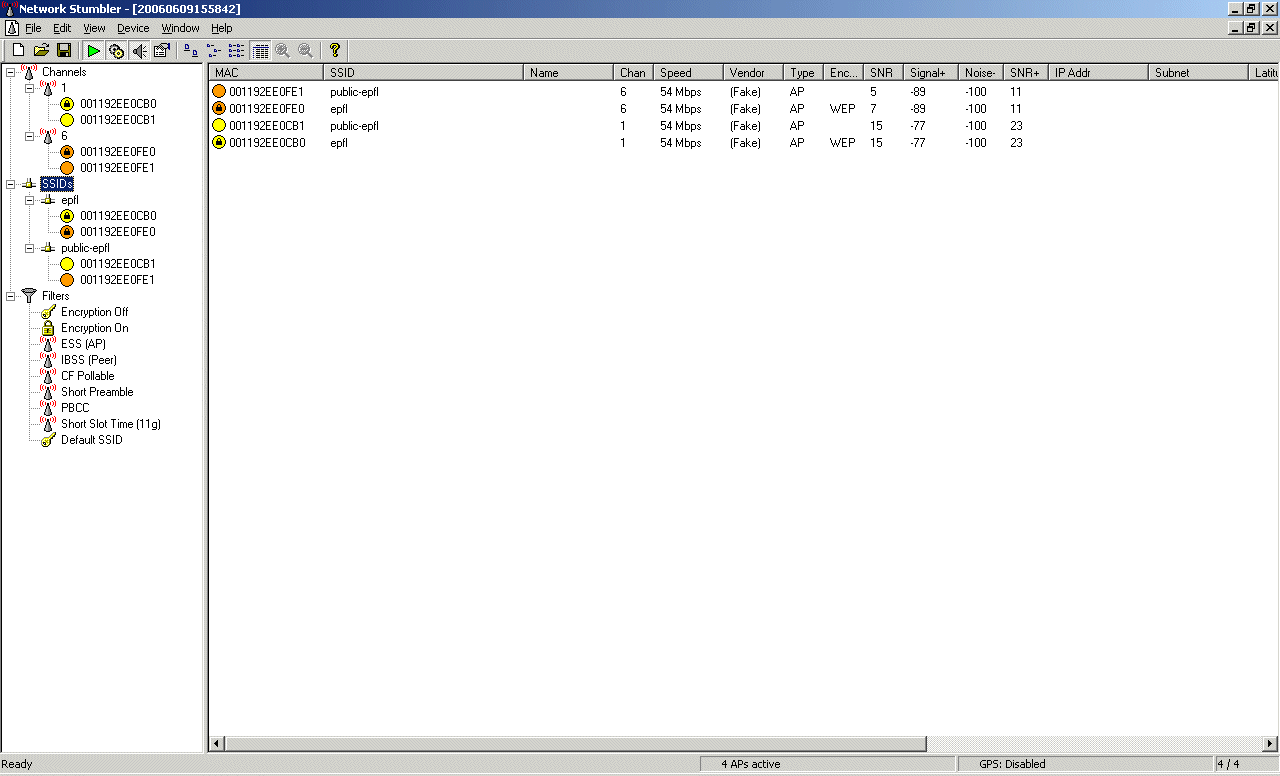Select the IBSS (Peer) filter
Screen dimensions: 1280x776
(x=88, y=360)
